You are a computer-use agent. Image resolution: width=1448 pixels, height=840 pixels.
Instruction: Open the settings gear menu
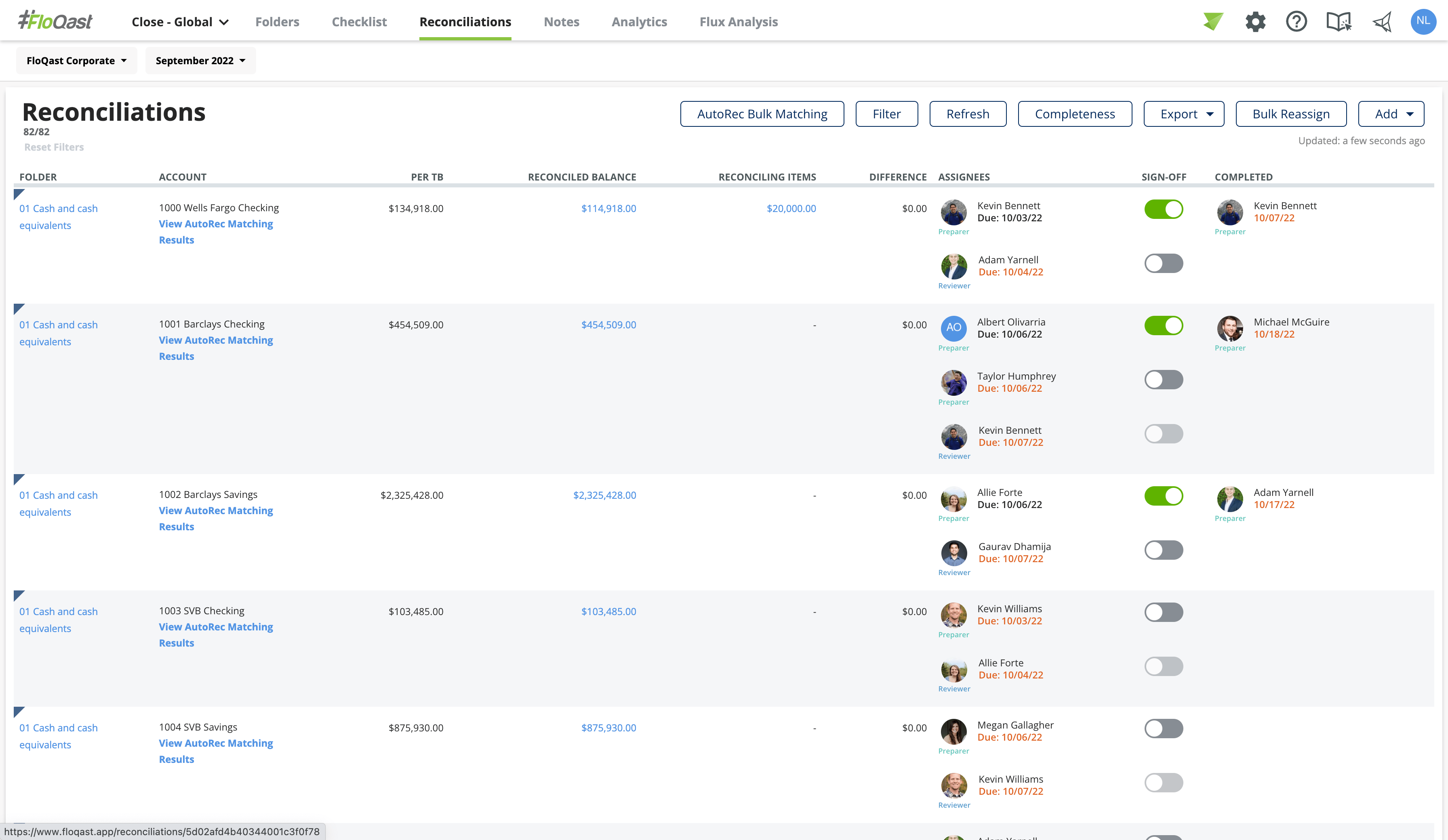pos(1256,21)
